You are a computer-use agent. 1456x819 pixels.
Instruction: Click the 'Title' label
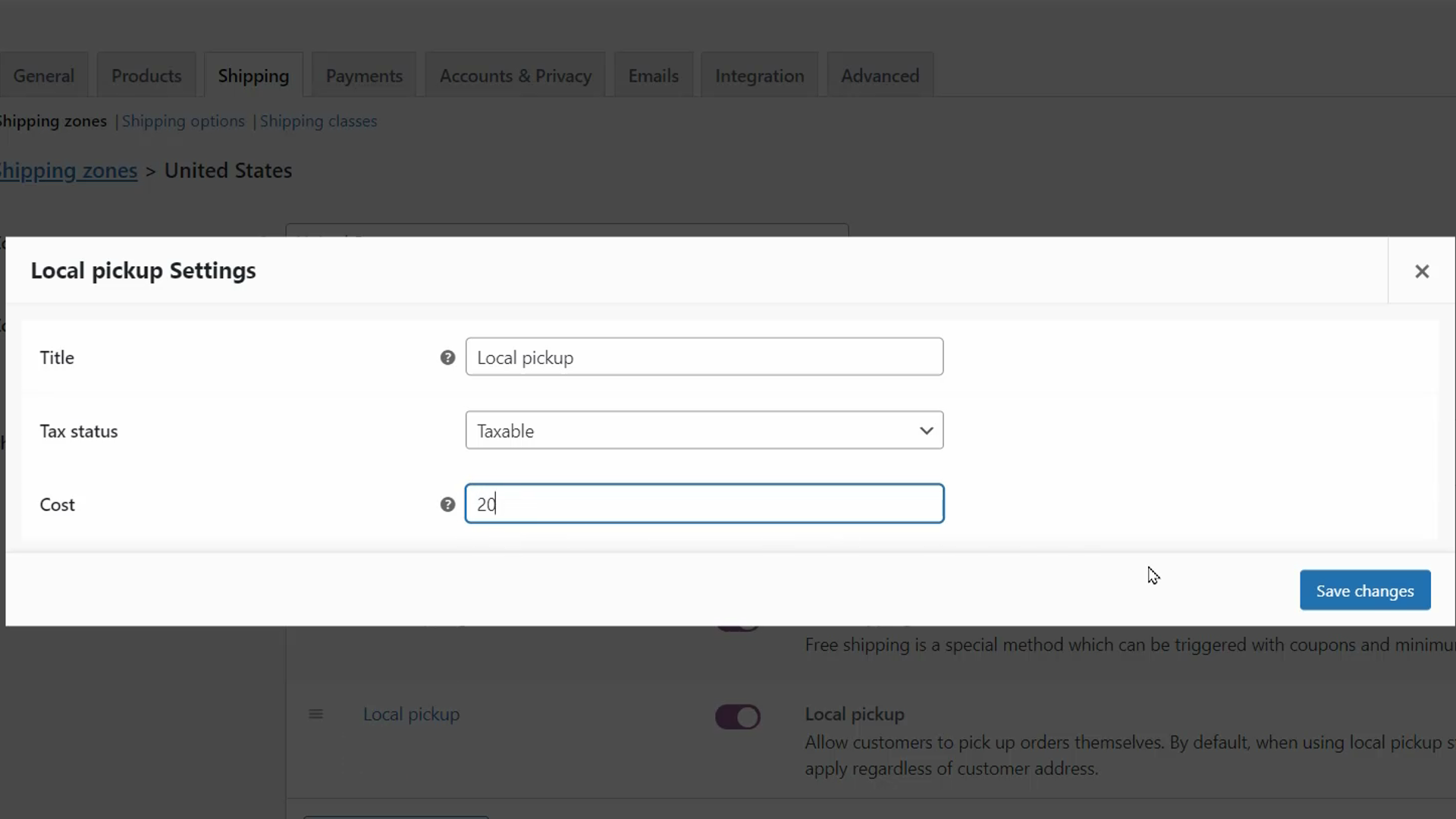click(57, 358)
